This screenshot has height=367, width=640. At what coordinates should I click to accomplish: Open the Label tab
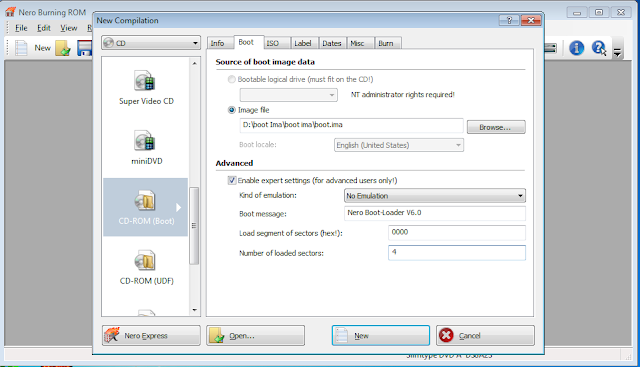pyautogui.click(x=303, y=43)
